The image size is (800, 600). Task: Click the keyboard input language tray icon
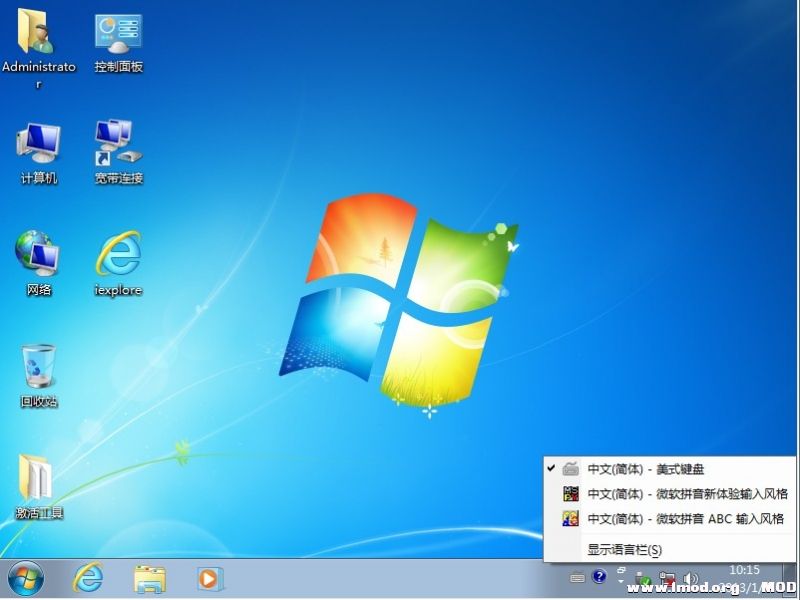click(x=577, y=577)
